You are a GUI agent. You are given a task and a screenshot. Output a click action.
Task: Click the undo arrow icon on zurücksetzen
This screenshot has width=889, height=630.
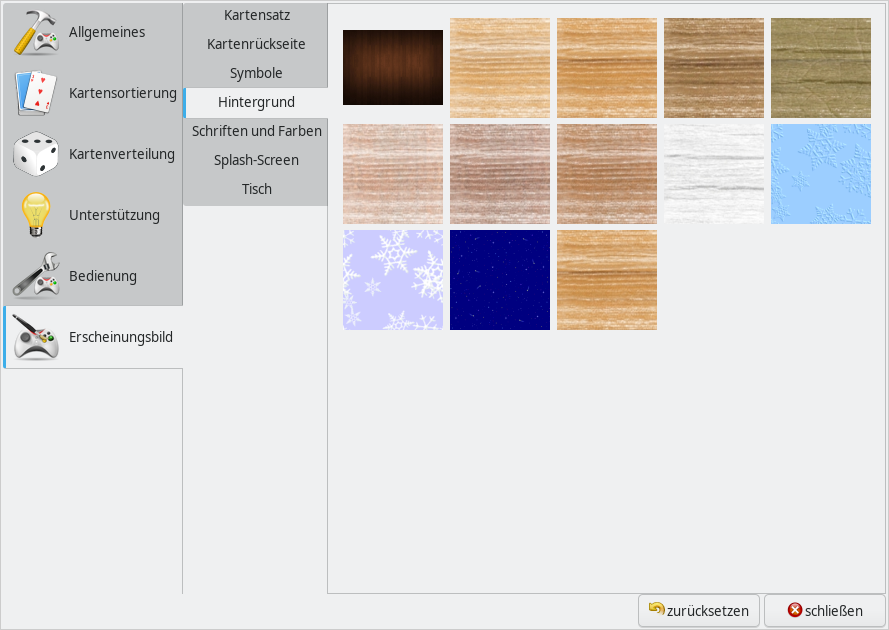(656, 609)
